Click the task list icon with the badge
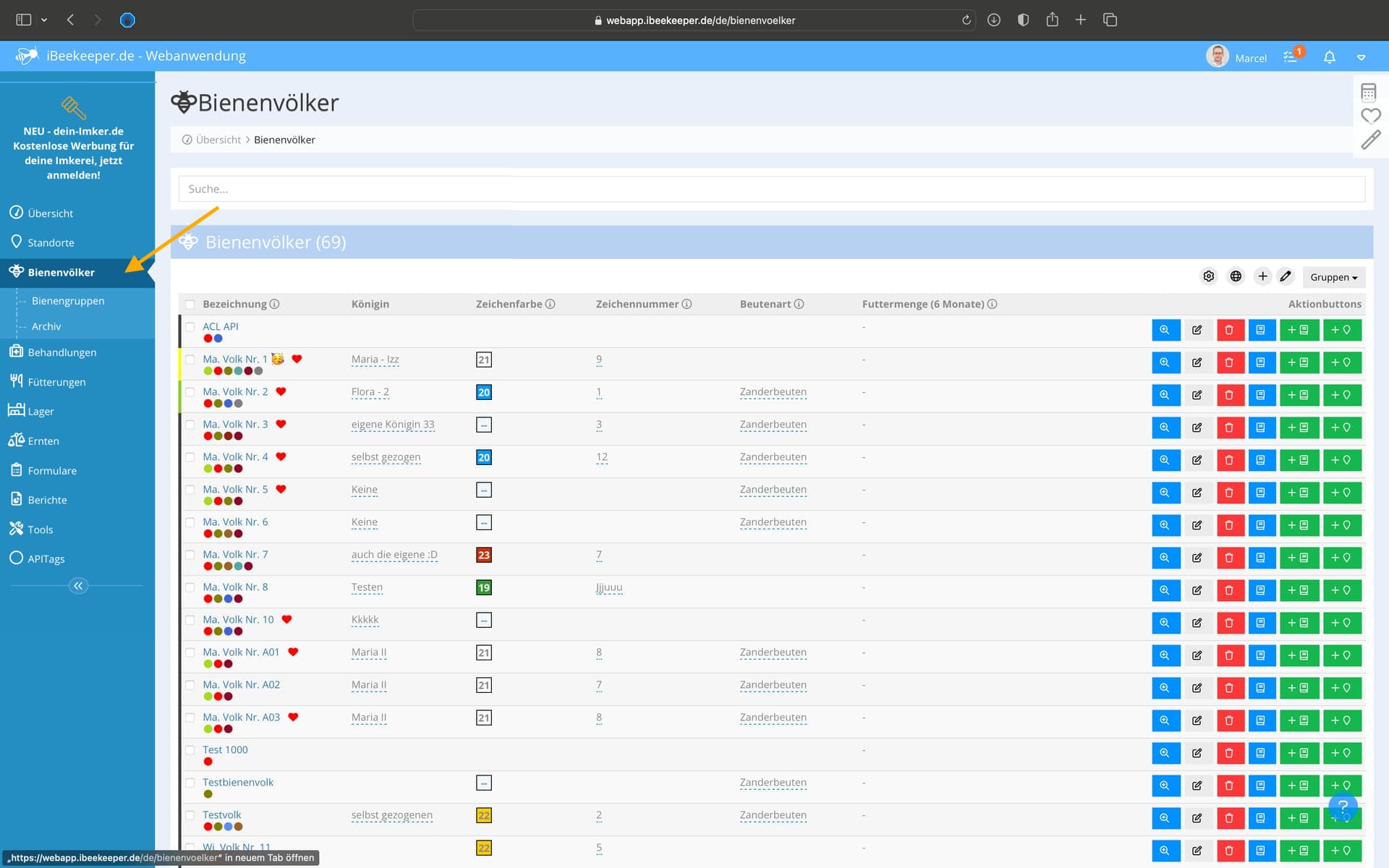 pyautogui.click(x=1291, y=57)
